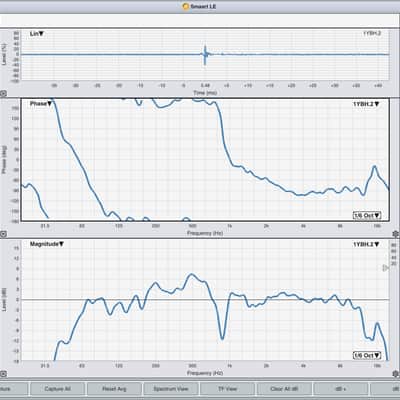Open the Phase plot type dropdown

point(41,104)
